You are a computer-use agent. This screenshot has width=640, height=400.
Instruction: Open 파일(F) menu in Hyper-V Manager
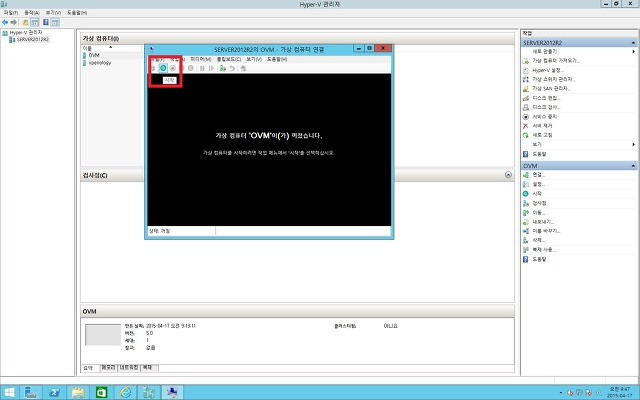pyautogui.click(x=11, y=13)
